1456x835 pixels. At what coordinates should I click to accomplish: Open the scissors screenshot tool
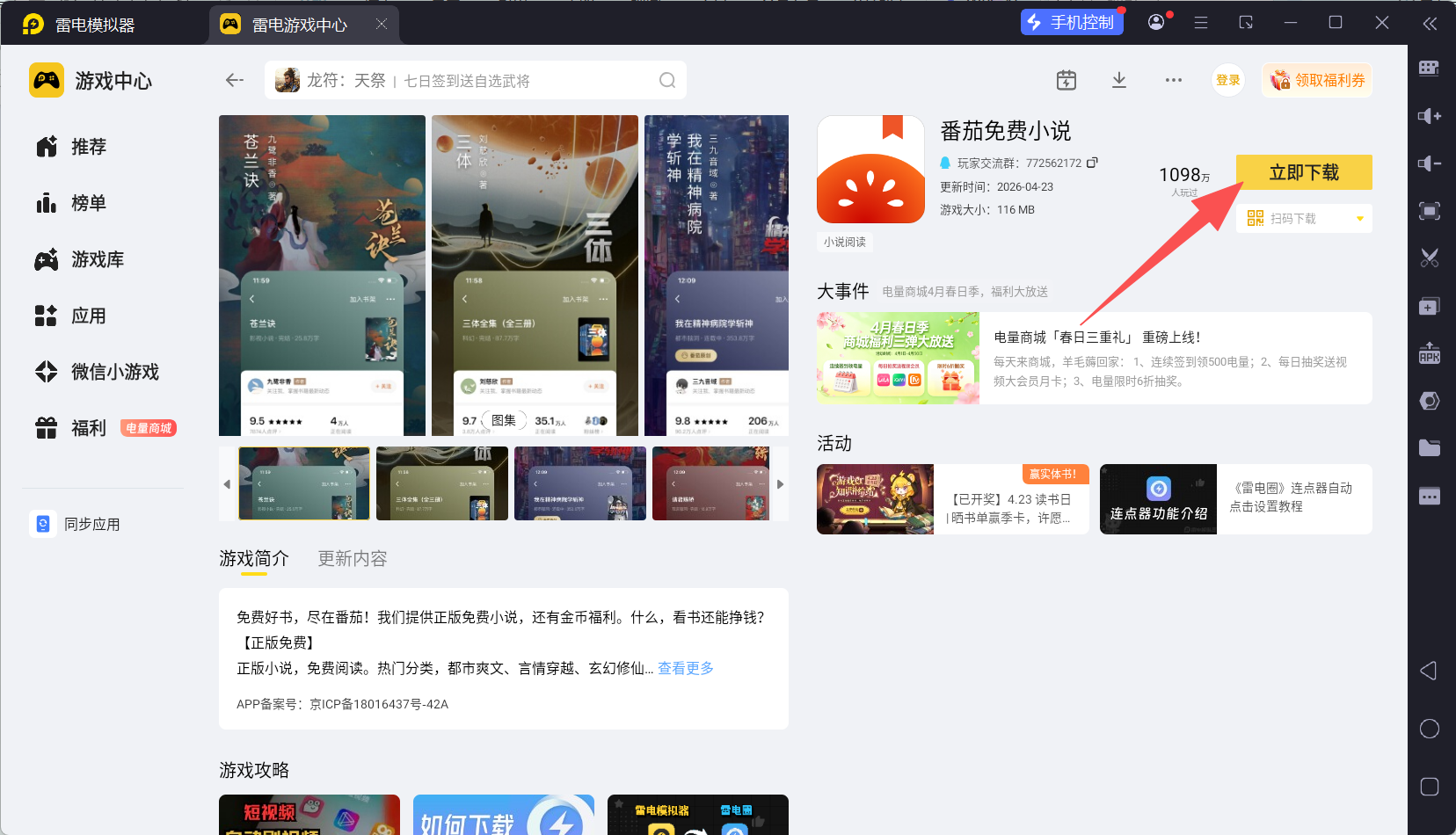coord(1430,258)
